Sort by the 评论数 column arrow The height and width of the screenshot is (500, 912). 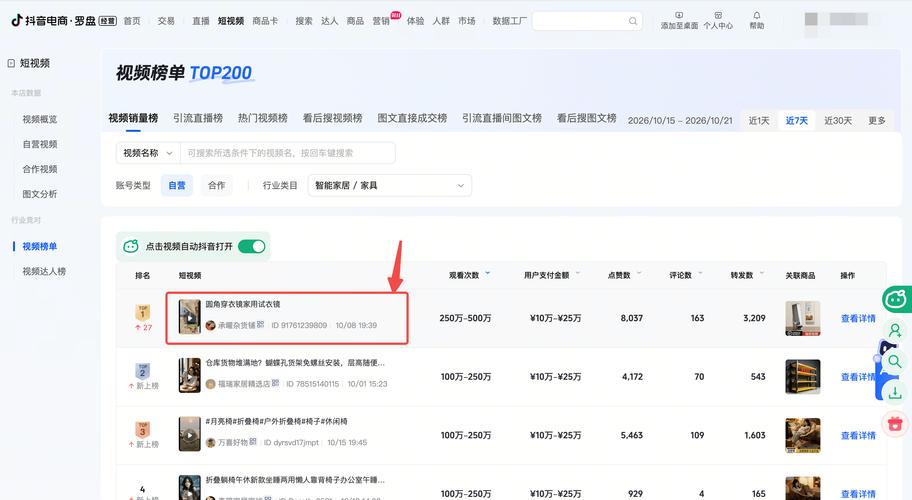pyautogui.click(x=700, y=273)
